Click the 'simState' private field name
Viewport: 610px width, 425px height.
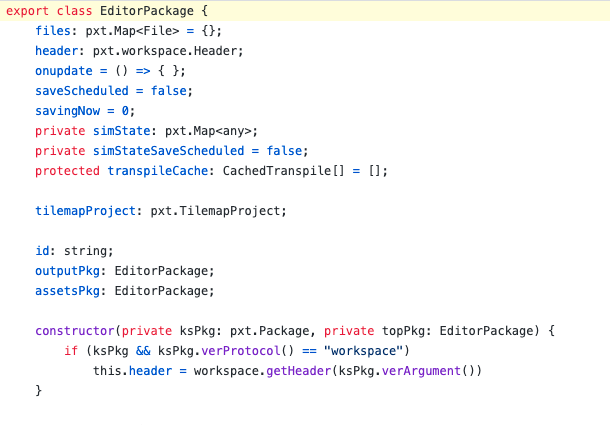[121, 131]
